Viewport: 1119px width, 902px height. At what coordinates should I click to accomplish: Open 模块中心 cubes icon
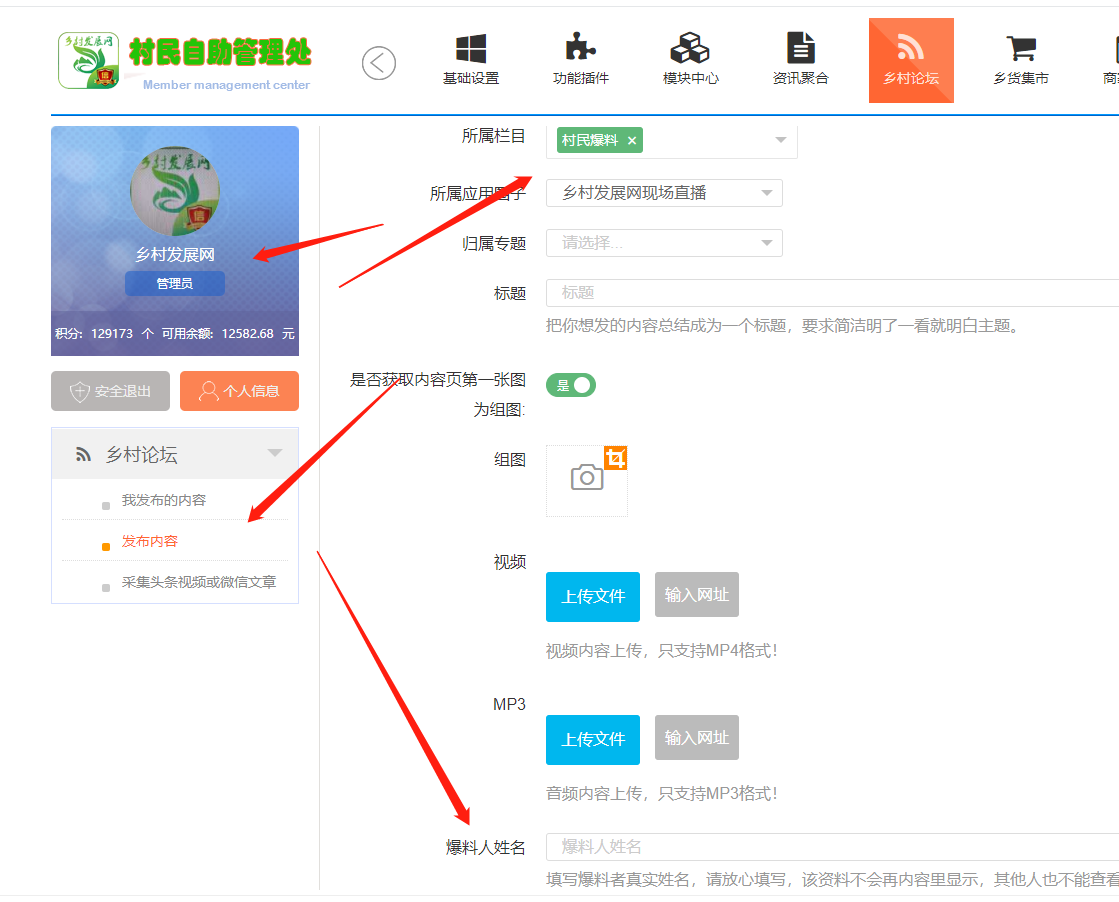(690, 49)
